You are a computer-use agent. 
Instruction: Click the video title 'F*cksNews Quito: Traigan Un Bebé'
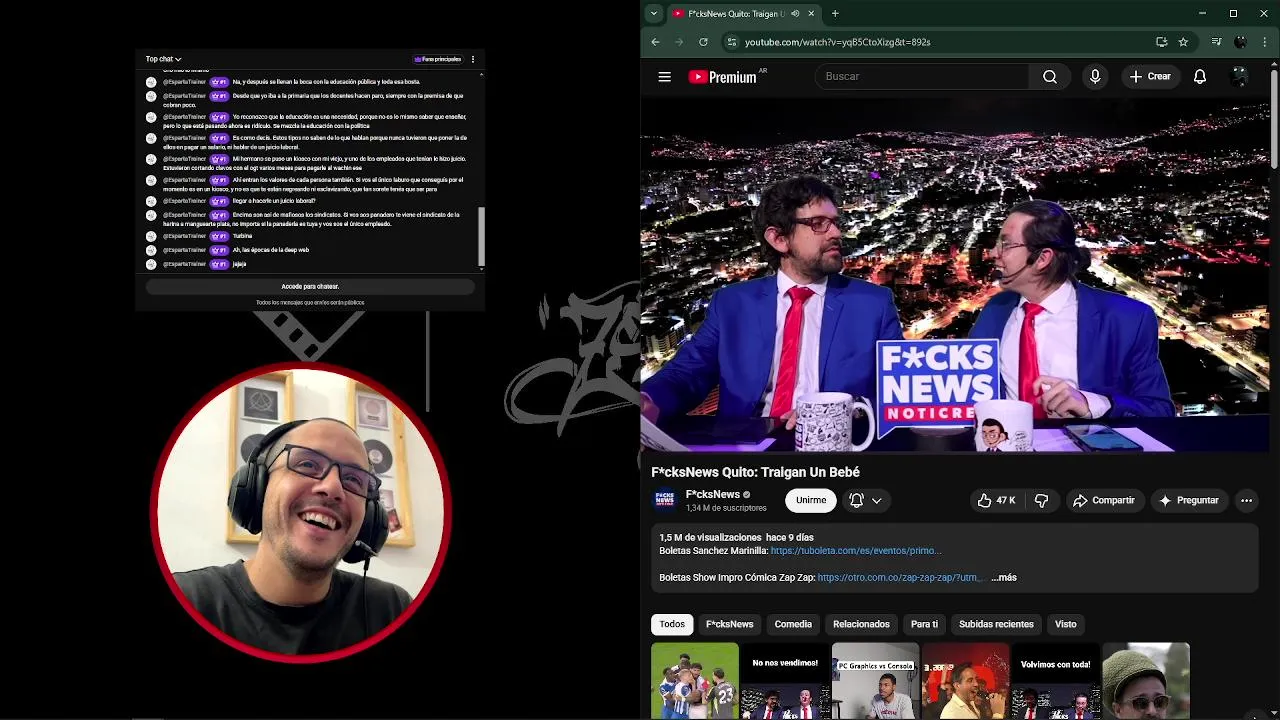tap(755, 472)
